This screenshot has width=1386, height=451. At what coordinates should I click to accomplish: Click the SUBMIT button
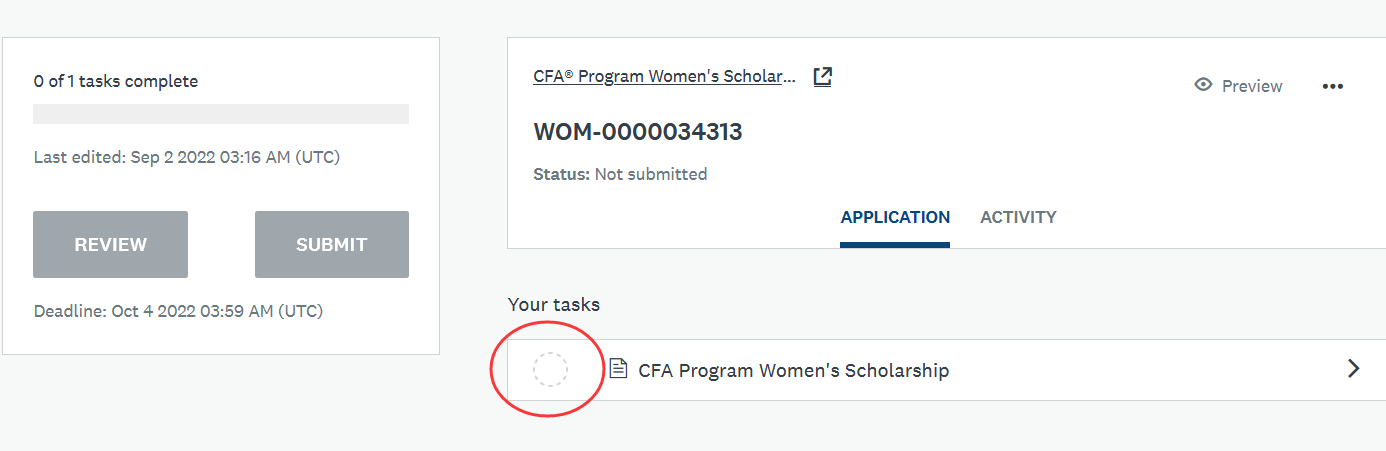[x=332, y=244]
